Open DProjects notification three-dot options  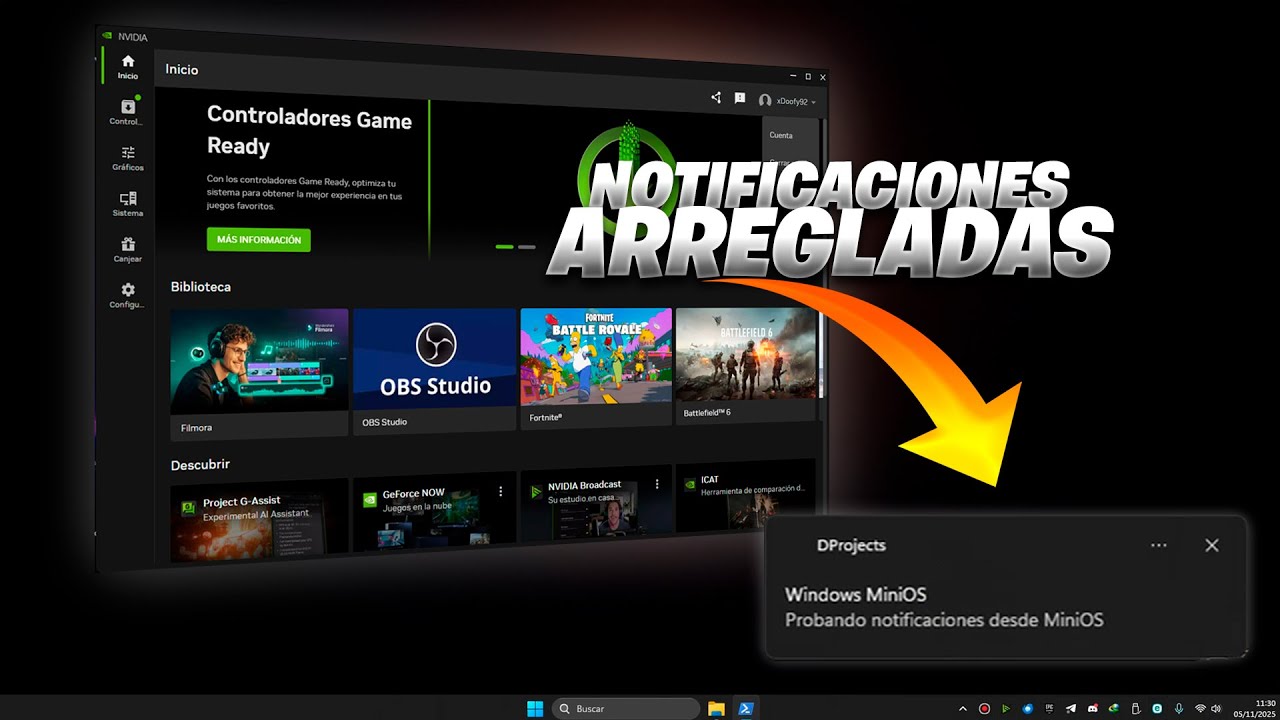(x=1159, y=545)
